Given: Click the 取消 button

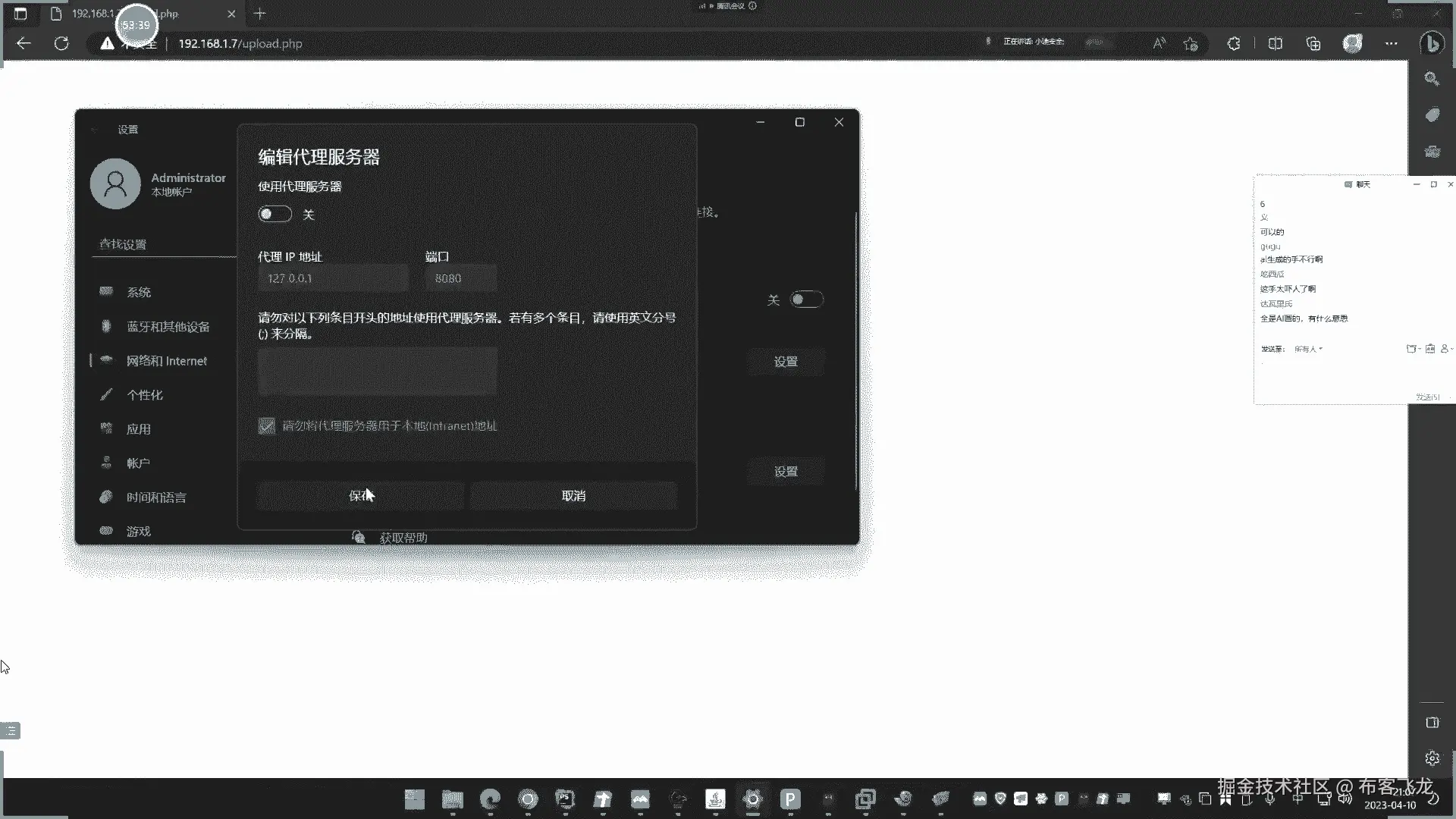Looking at the screenshot, I should [x=573, y=496].
